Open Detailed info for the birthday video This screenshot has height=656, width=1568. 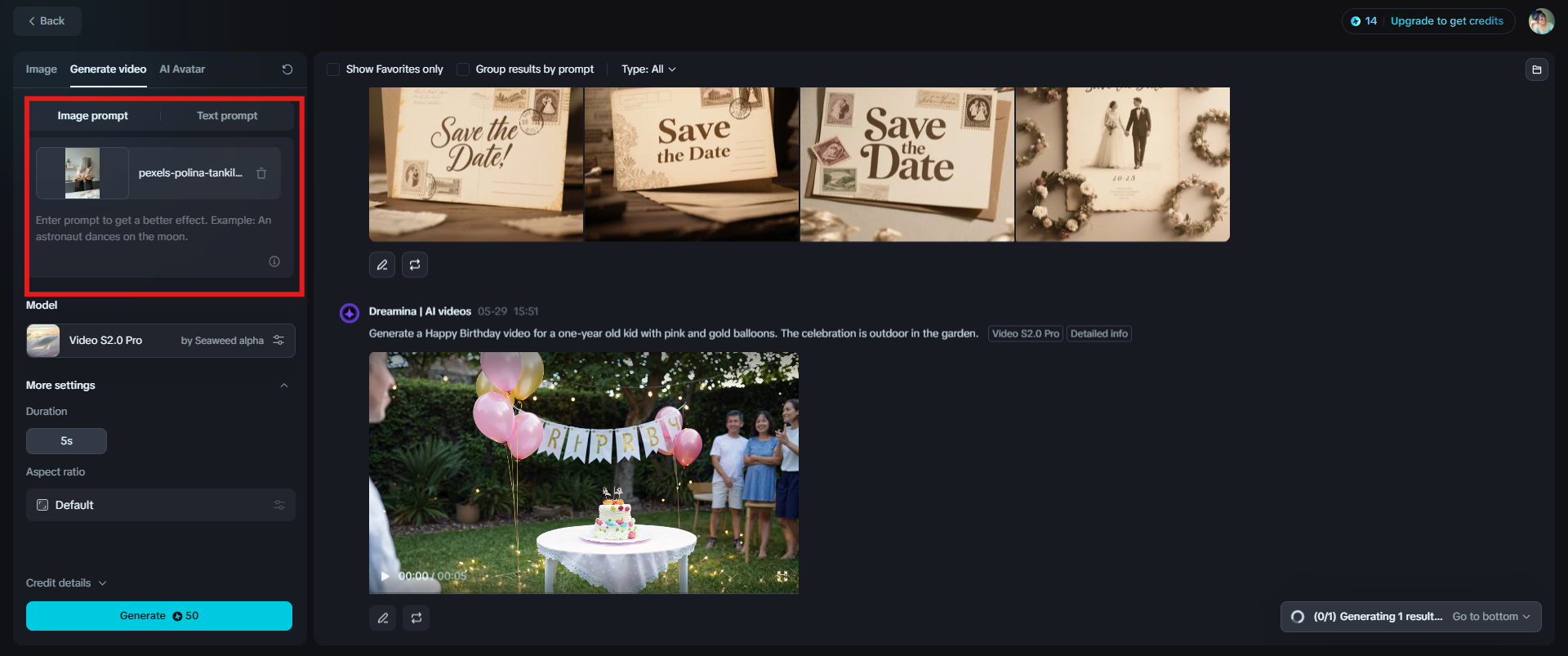1098,333
